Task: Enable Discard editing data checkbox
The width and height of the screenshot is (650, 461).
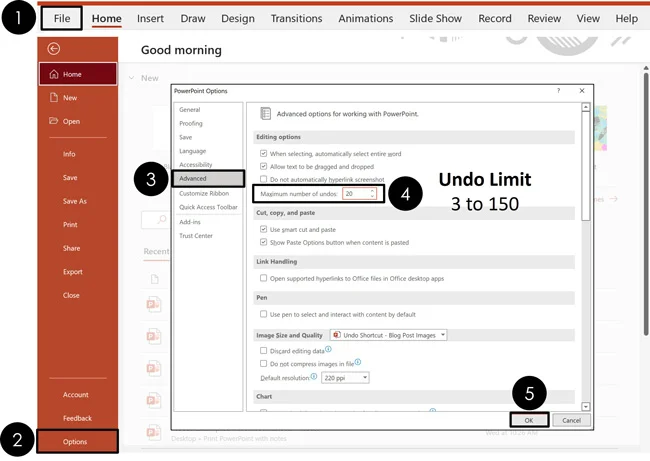Action: click(x=263, y=350)
